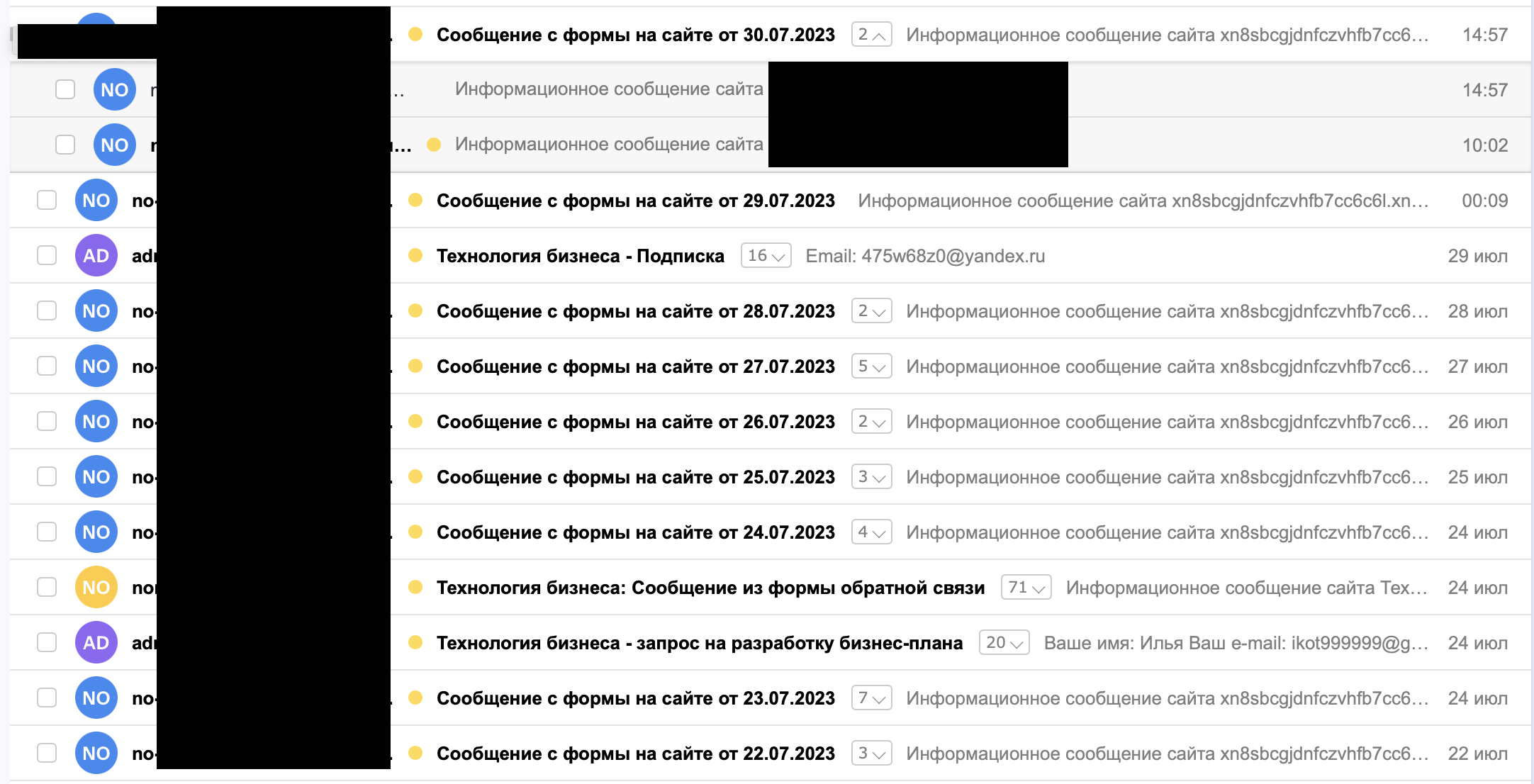Click blue NO avatar of 14:57 sub-message
Image resolution: width=1534 pixels, height=784 pixels.
pos(115,89)
